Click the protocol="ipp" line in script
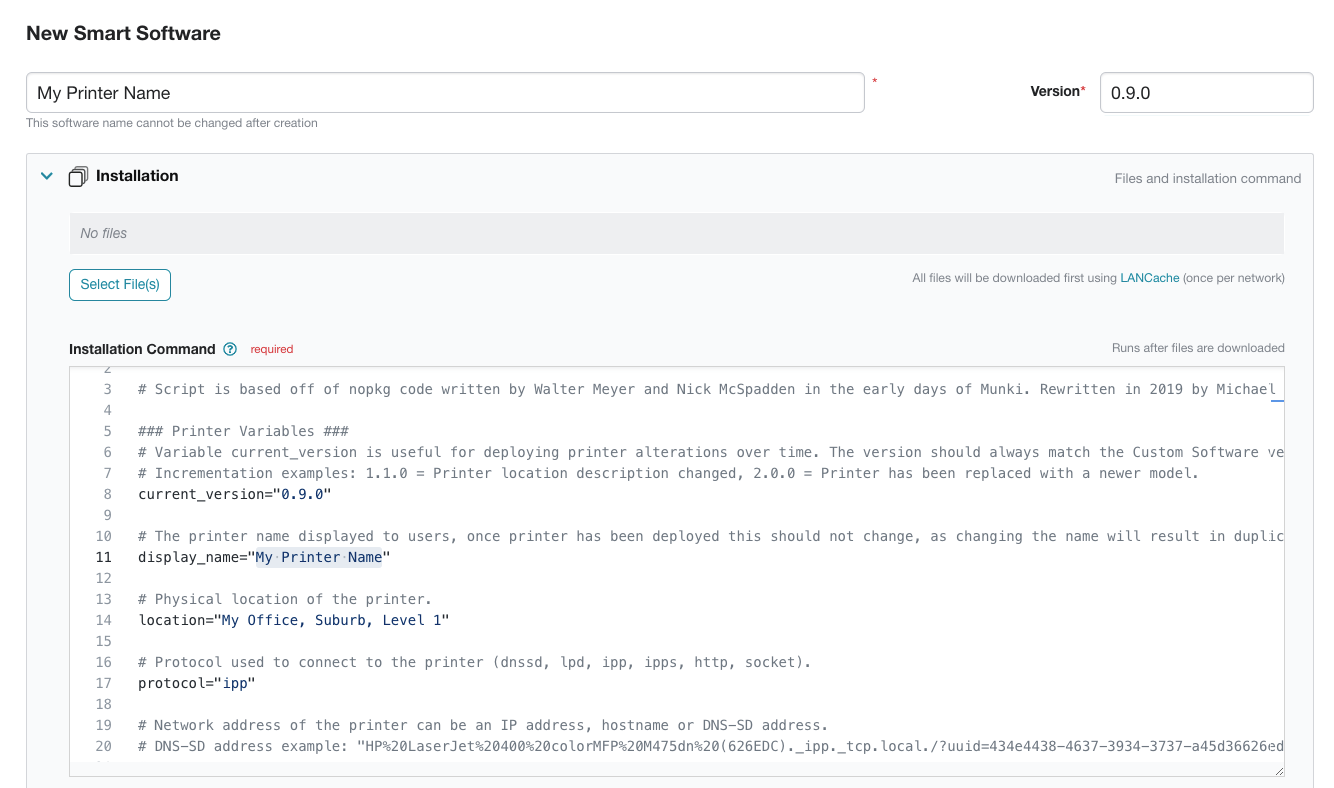 [x=196, y=683]
